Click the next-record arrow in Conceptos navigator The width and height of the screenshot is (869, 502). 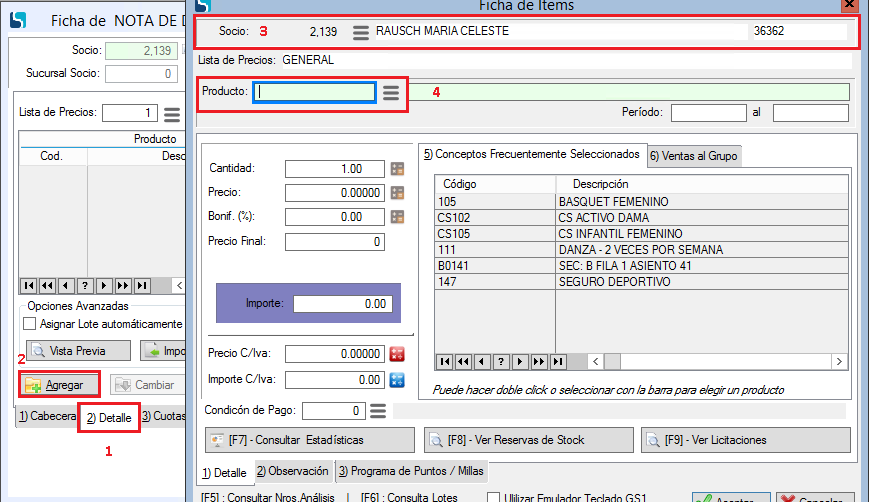(x=520, y=362)
